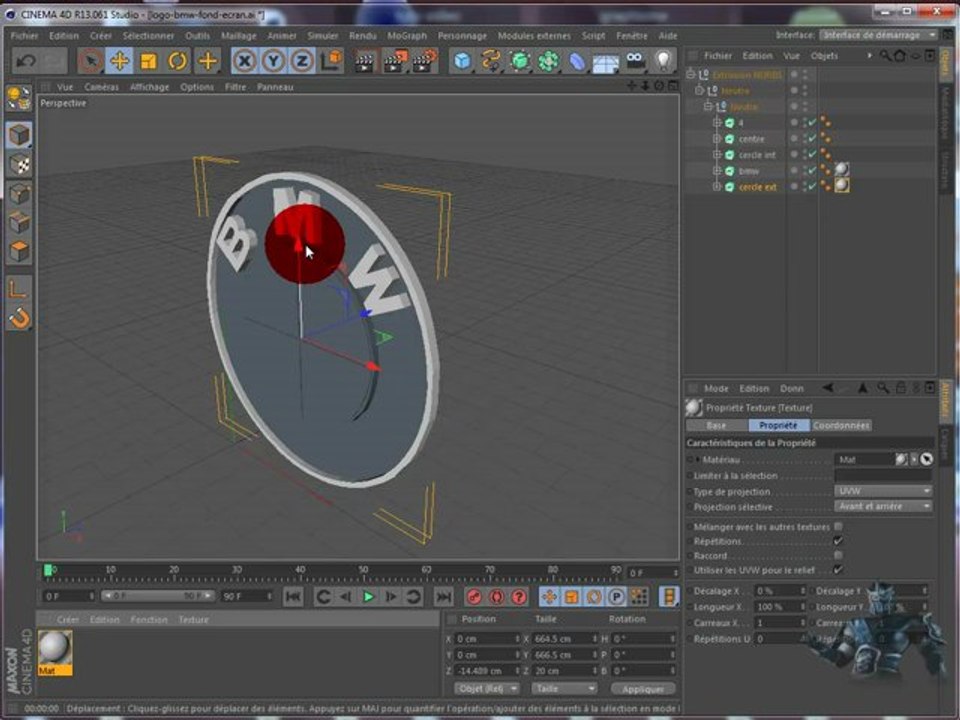Open Type de projection dropdown
The image size is (960, 720).
coord(883,491)
